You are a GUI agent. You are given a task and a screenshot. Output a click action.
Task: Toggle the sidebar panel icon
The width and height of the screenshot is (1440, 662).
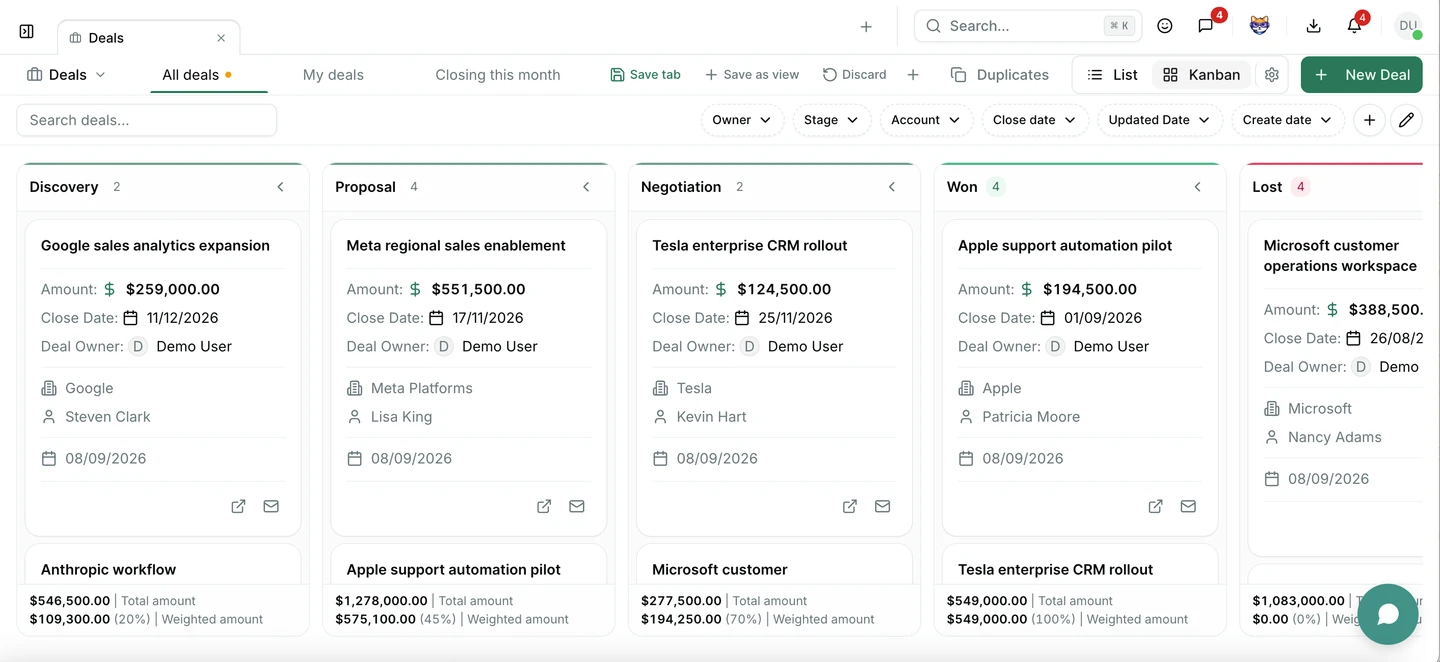click(x=27, y=31)
